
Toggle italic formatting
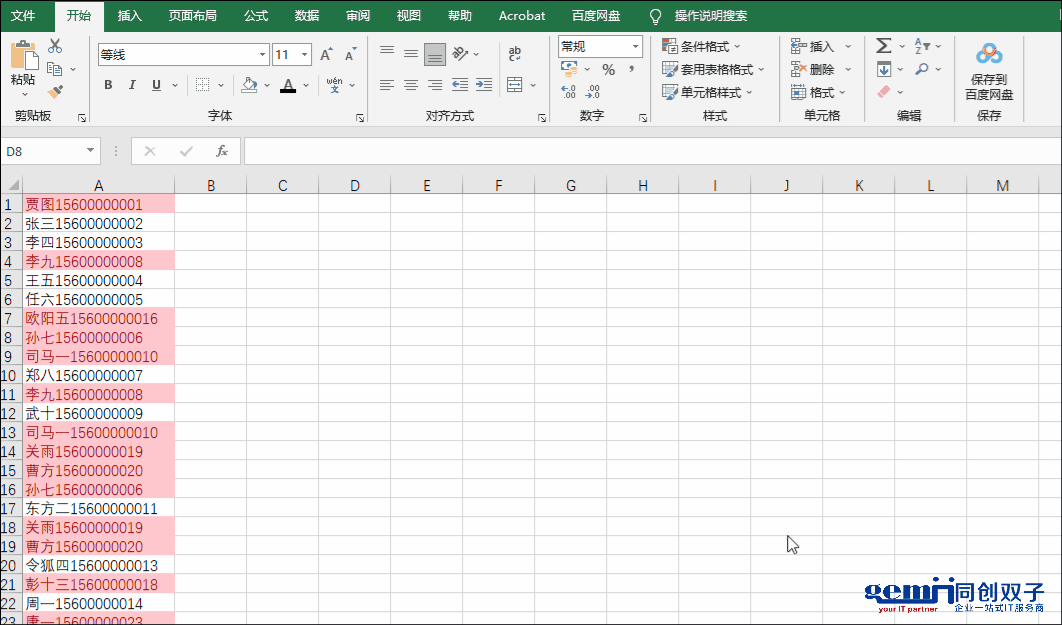click(x=132, y=85)
